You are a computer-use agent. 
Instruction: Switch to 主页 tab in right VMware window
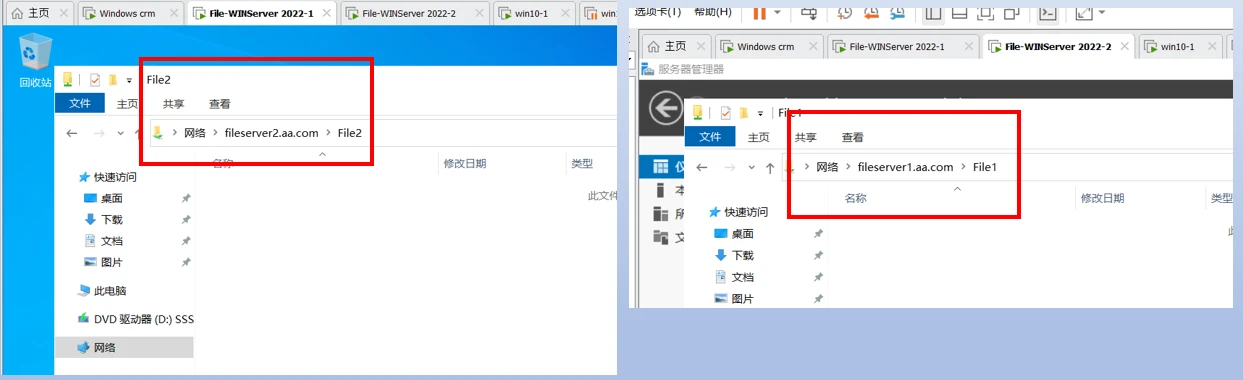click(677, 46)
